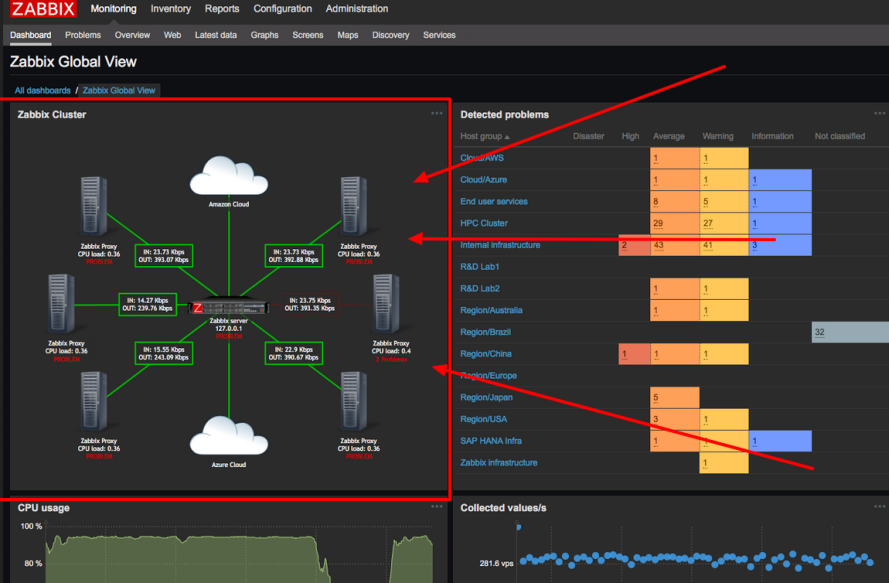Click the Zabbix logo
Image resolution: width=889 pixels, height=583 pixels.
[43, 10]
